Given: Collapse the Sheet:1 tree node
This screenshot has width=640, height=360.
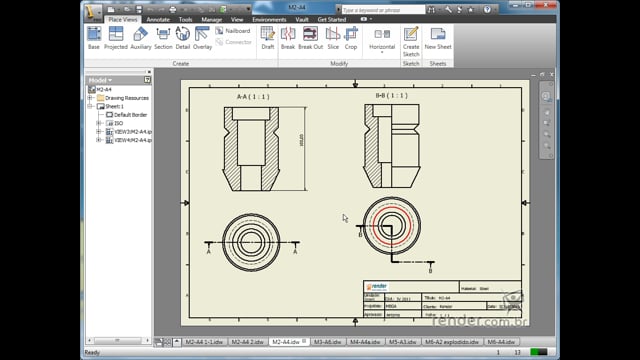Looking at the screenshot, I should 90,106.
